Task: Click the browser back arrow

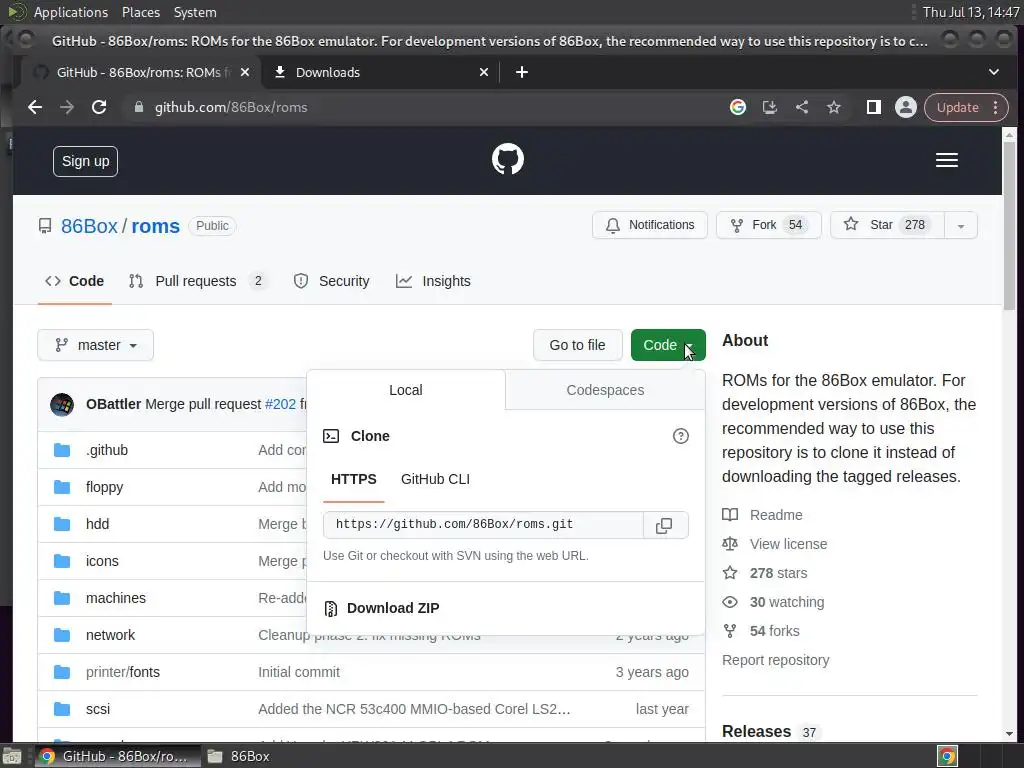Action: pyautogui.click(x=35, y=107)
